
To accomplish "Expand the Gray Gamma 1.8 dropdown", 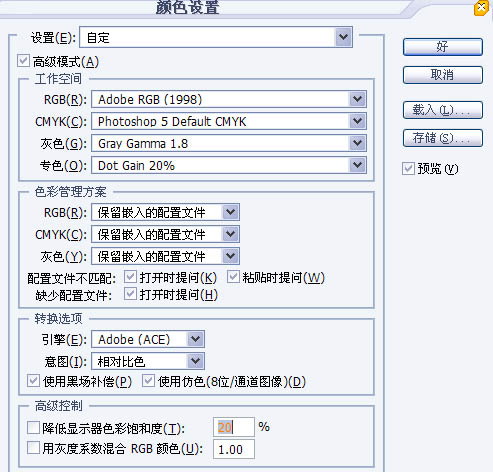I will click(229, 143).
